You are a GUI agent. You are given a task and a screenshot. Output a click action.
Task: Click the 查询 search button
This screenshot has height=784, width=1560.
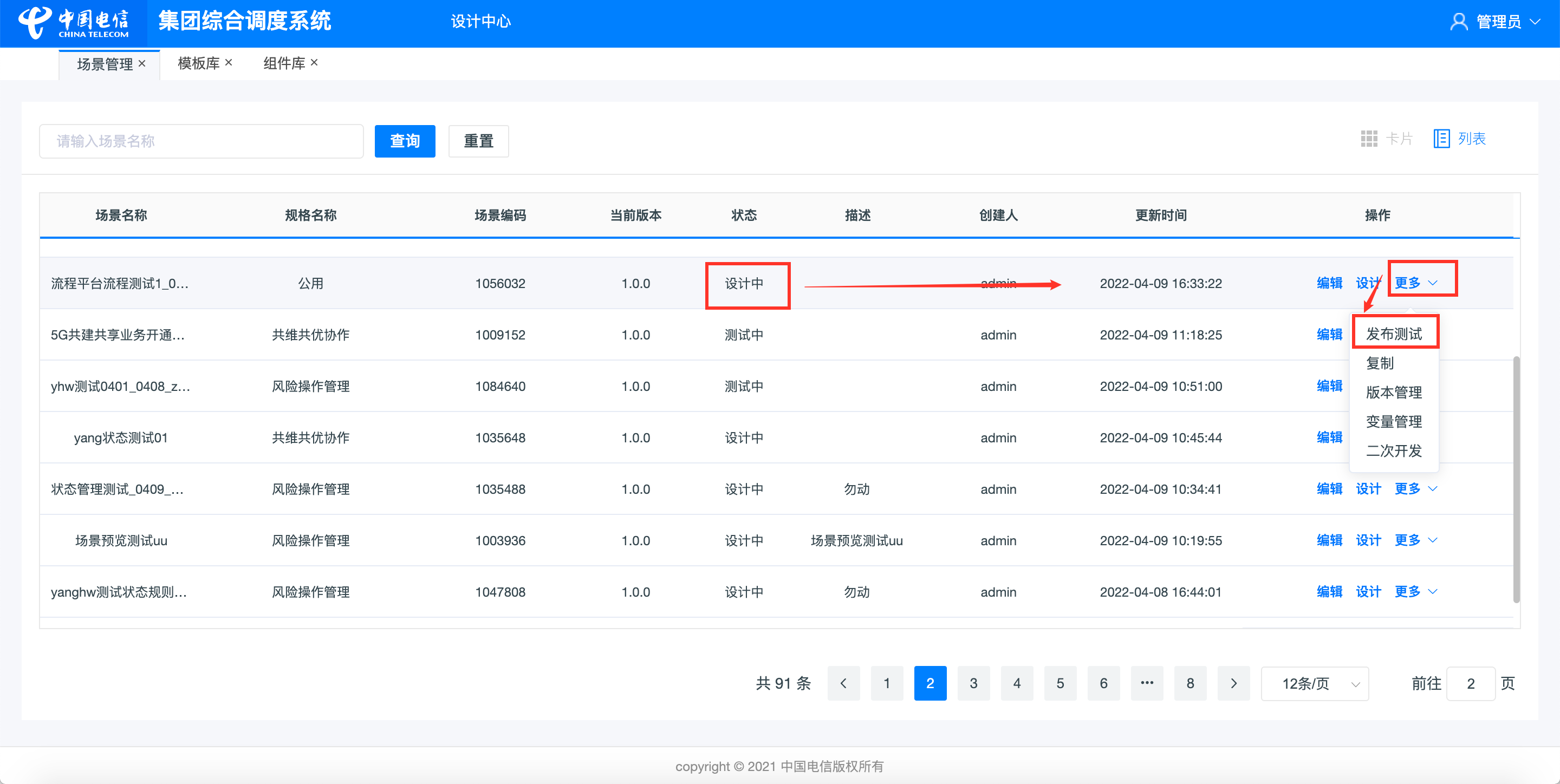405,141
